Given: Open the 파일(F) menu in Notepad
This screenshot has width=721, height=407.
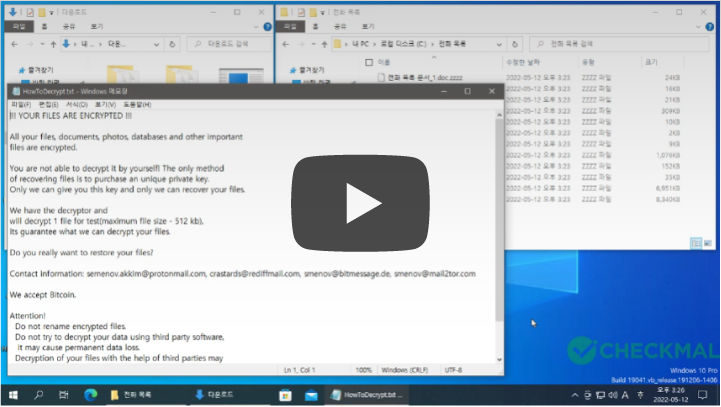Looking at the screenshot, I should (20, 105).
